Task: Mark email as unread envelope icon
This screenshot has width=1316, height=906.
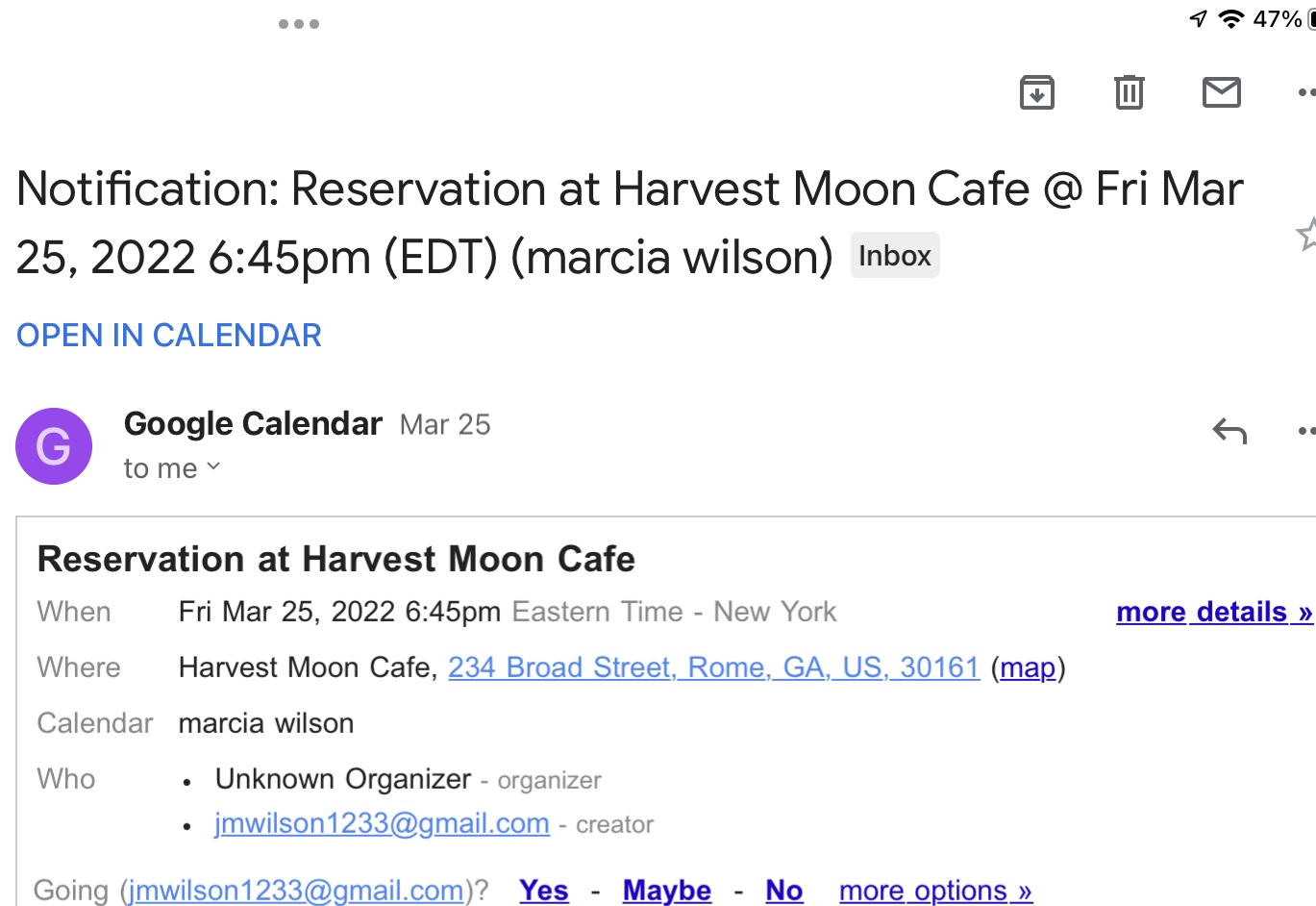Action: [x=1221, y=92]
